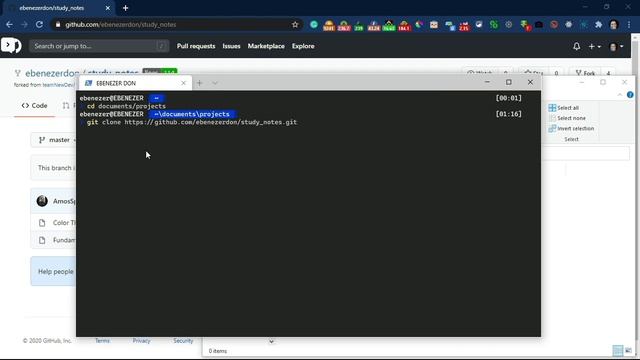
Task: Open Marketplace in GitHub header
Action: 266,46
